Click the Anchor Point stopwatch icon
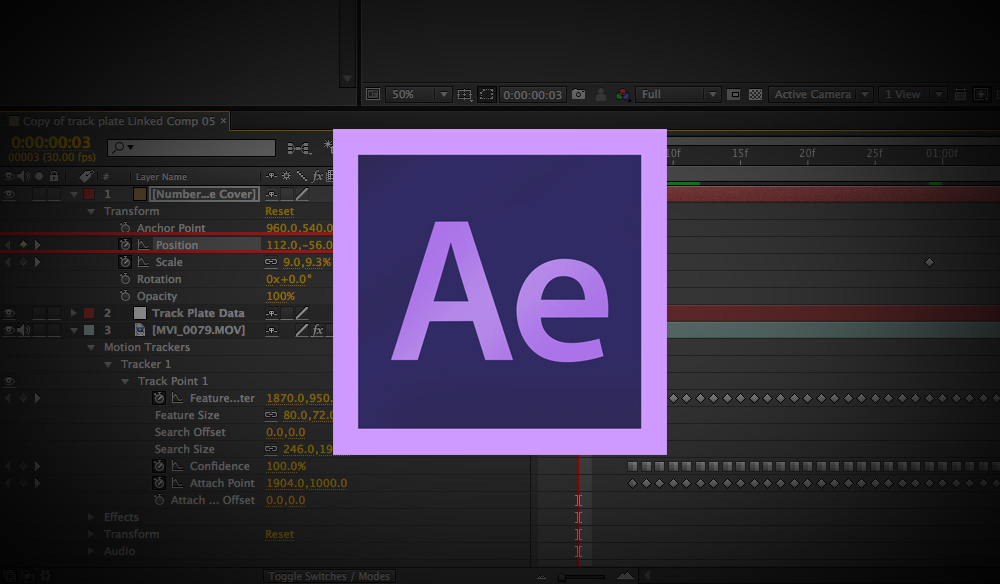The image size is (1000, 584). 125,228
